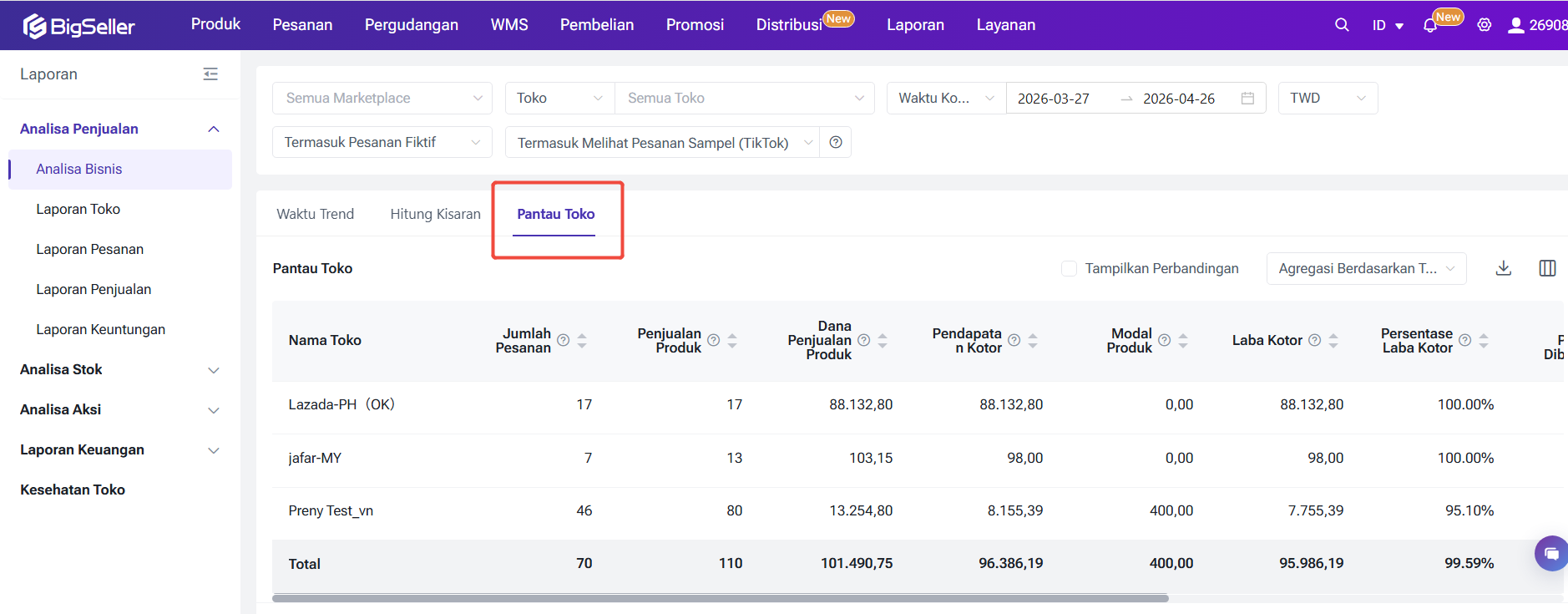Sort table by Modal Produk
Image resolution: width=1568 pixels, height=614 pixels.
[x=1183, y=341]
